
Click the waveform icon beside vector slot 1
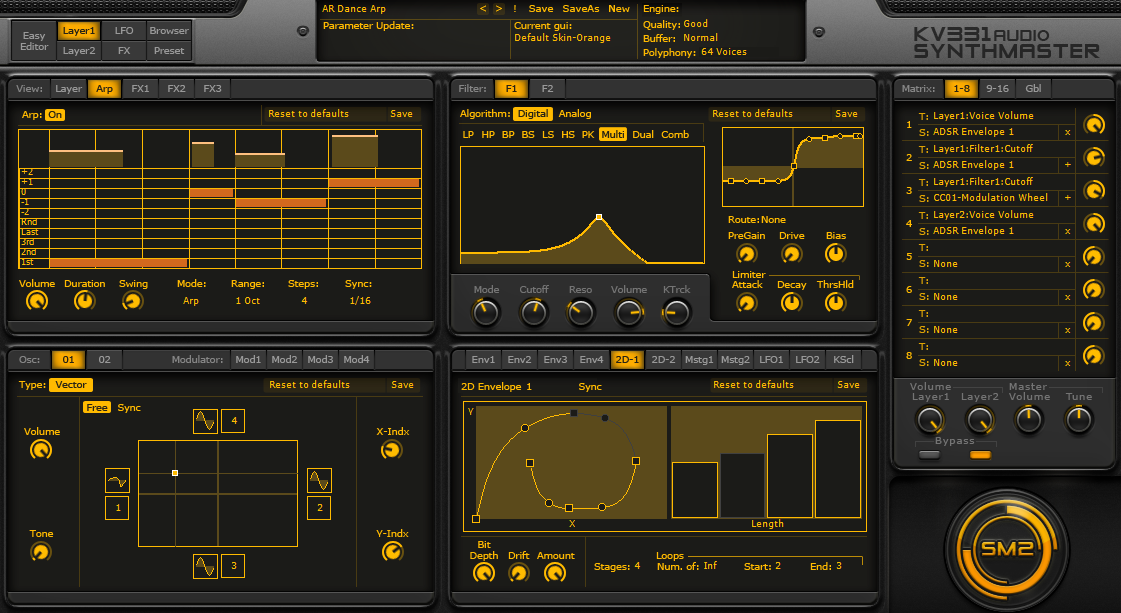point(117,481)
